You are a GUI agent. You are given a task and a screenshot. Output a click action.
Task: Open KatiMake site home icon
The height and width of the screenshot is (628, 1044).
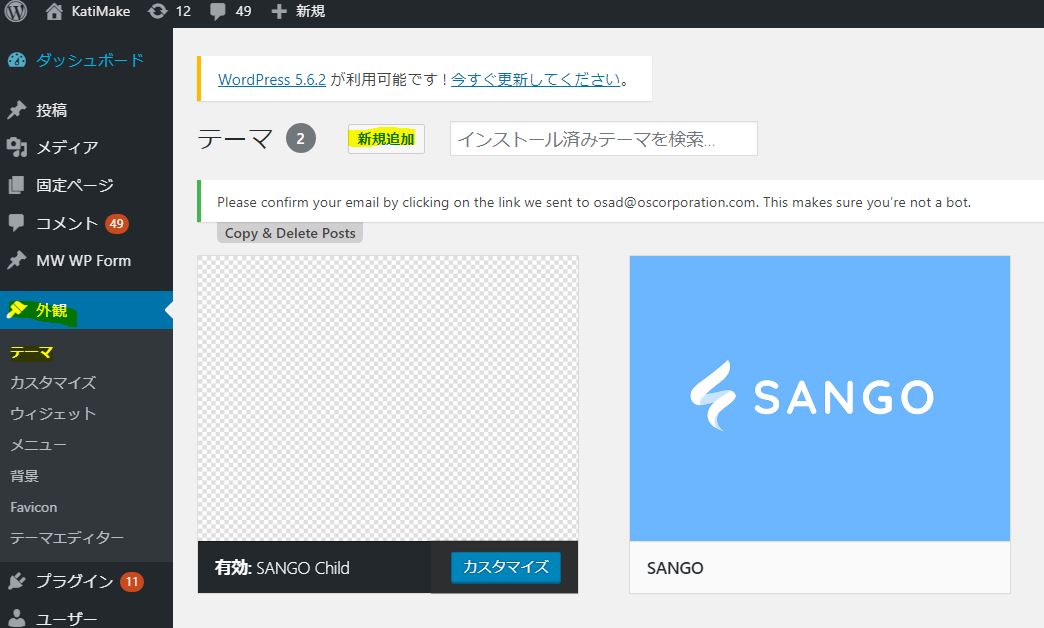tap(54, 11)
